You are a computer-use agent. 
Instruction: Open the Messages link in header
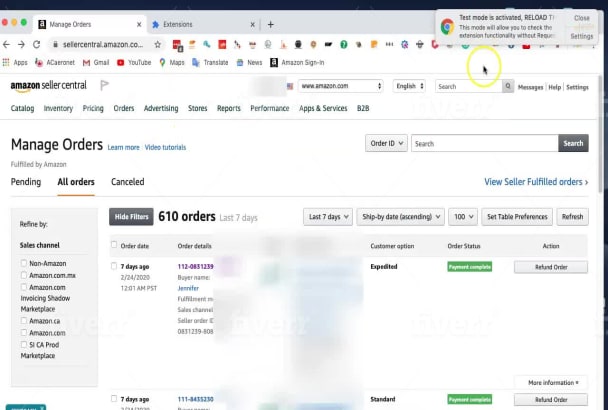pos(530,87)
